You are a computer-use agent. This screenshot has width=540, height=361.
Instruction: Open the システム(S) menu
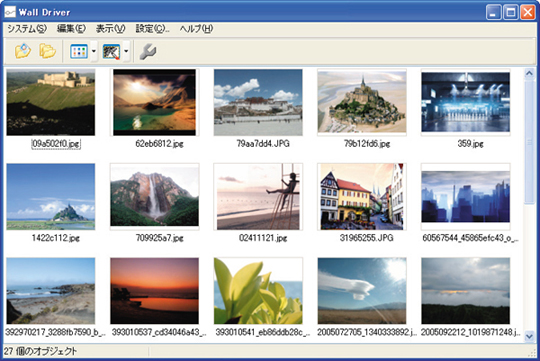point(27,29)
